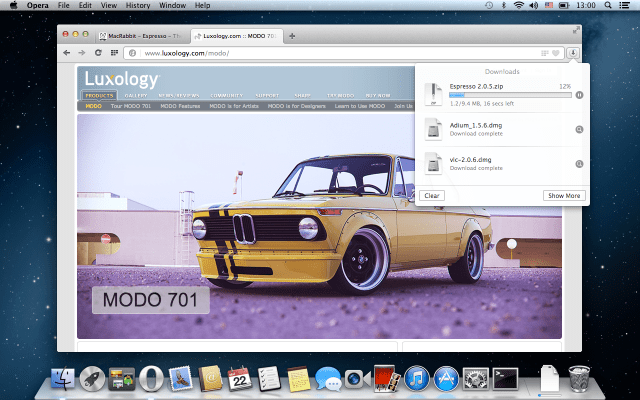
Task: Click the heart bookmark icon in address bar
Action: click(556, 52)
